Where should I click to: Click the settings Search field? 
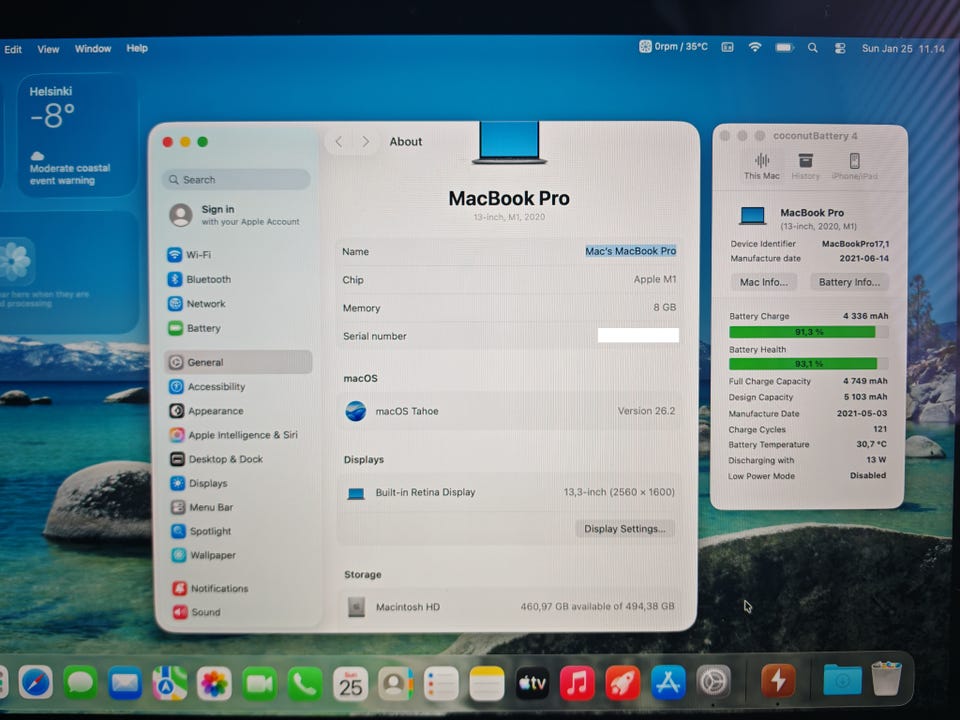(x=236, y=179)
